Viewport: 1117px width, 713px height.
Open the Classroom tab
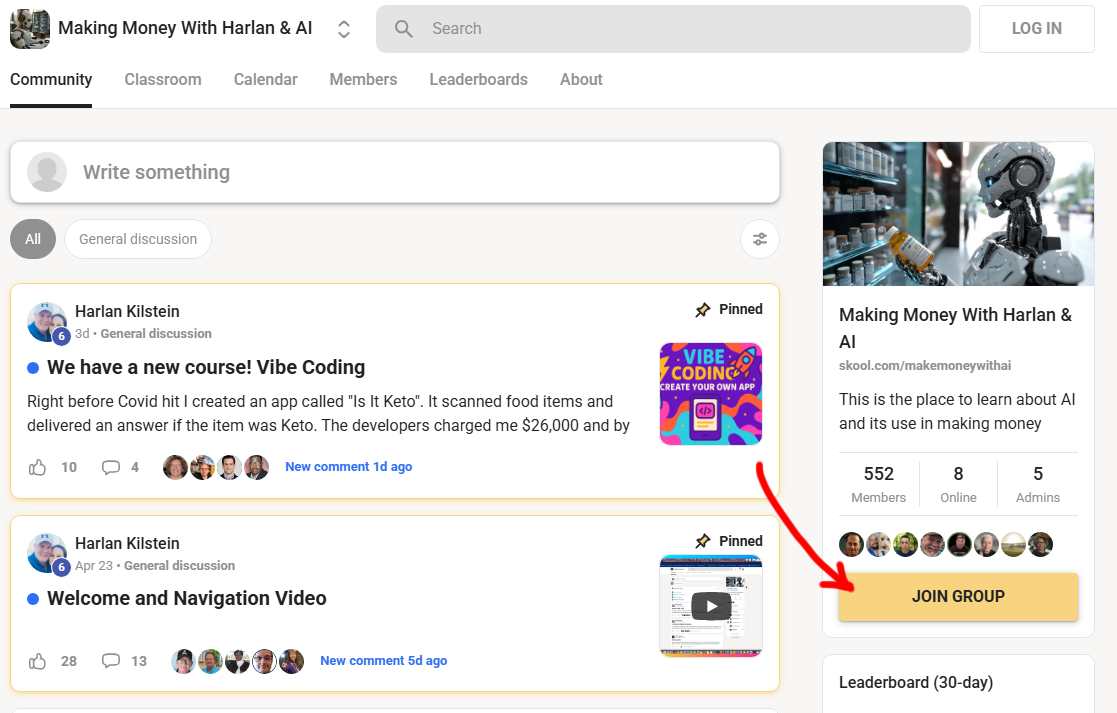[x=163, y=80]
